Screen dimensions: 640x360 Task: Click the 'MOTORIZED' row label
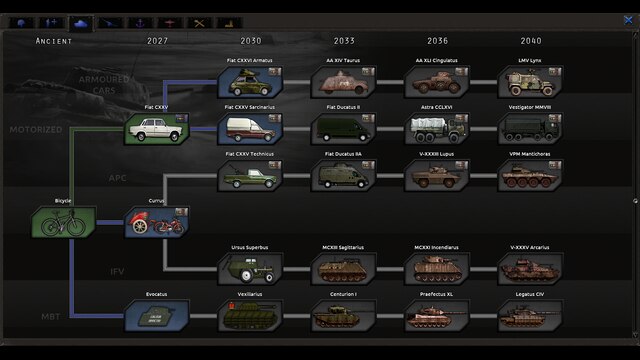coord(36,130)
